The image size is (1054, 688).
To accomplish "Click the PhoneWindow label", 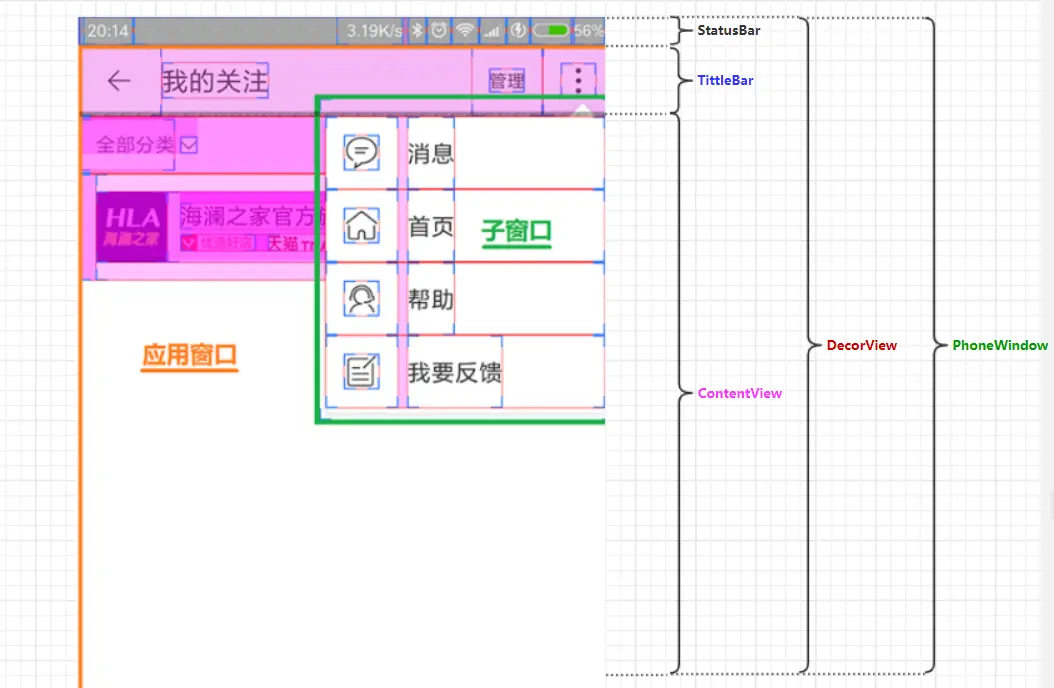I will point(1000,345).
